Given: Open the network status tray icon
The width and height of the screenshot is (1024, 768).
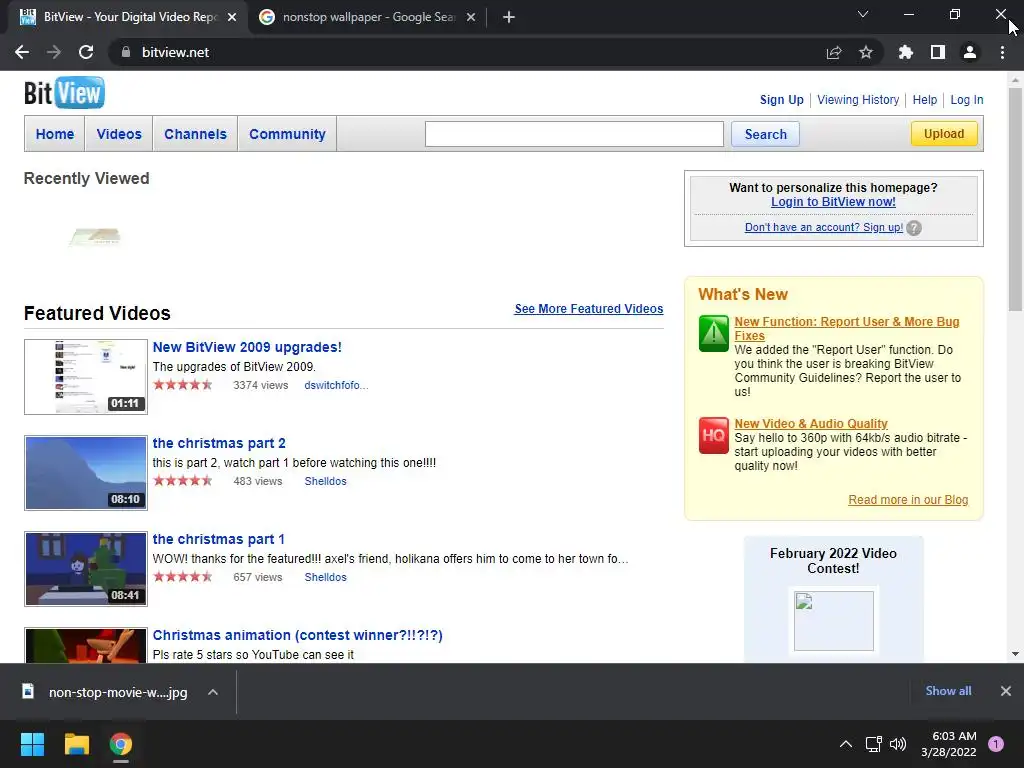Looking at the screenshot, I should point(873,744).
